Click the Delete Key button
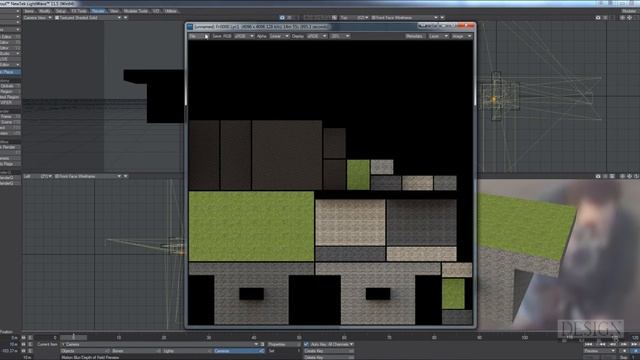This screenshot has height=360, width=640. coord(329,358)
